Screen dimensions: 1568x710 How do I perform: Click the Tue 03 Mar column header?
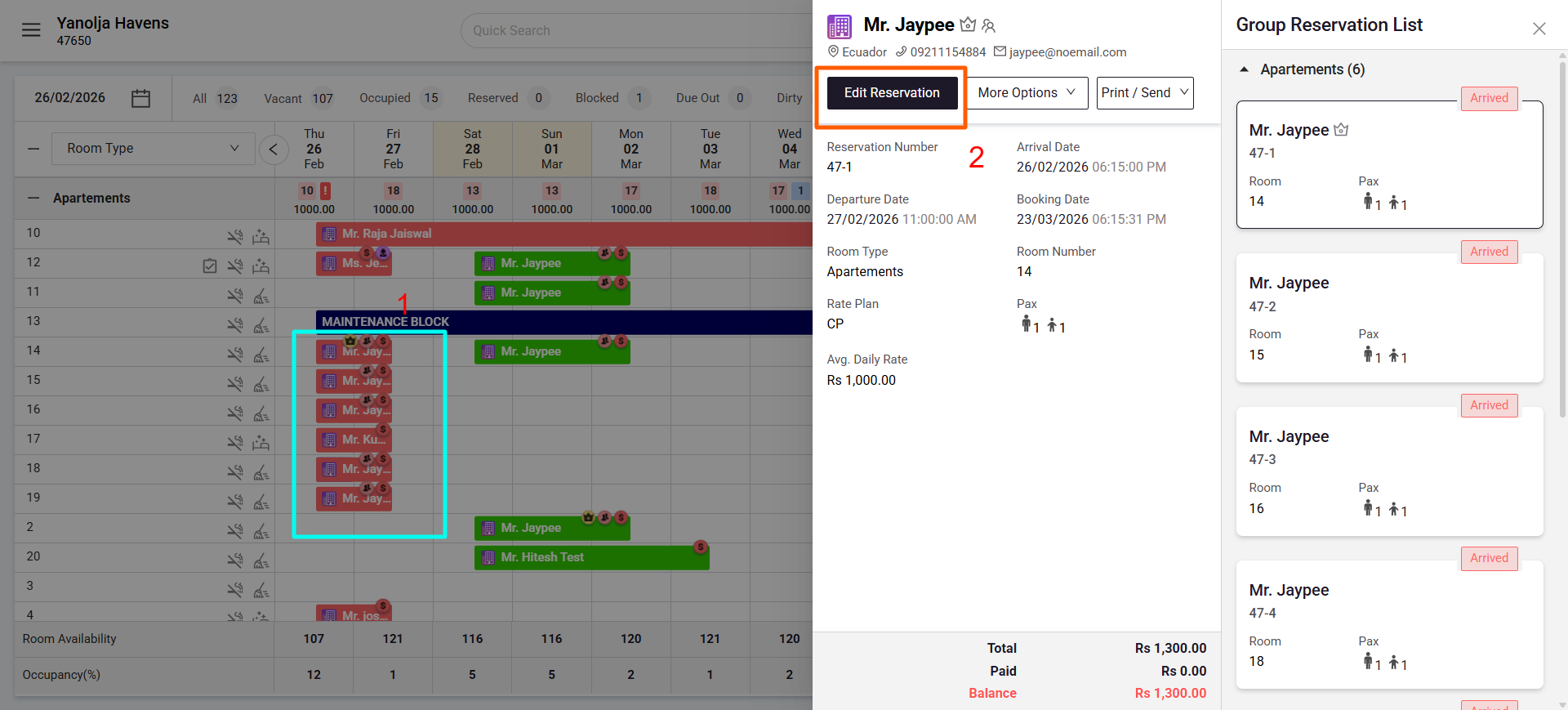click(710, 149)
